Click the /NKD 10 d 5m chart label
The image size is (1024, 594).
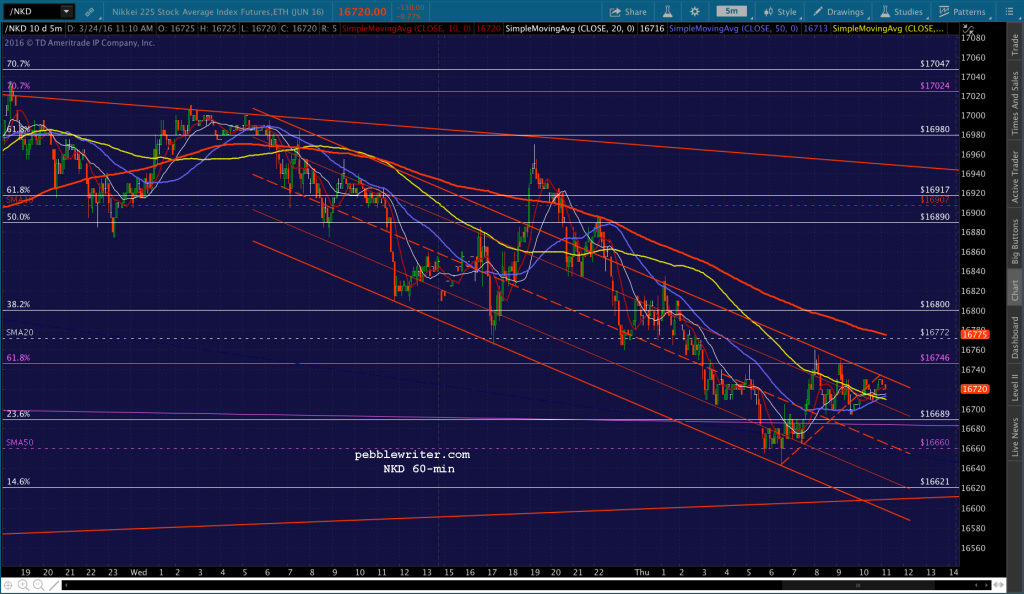click(x=34, y=29)
